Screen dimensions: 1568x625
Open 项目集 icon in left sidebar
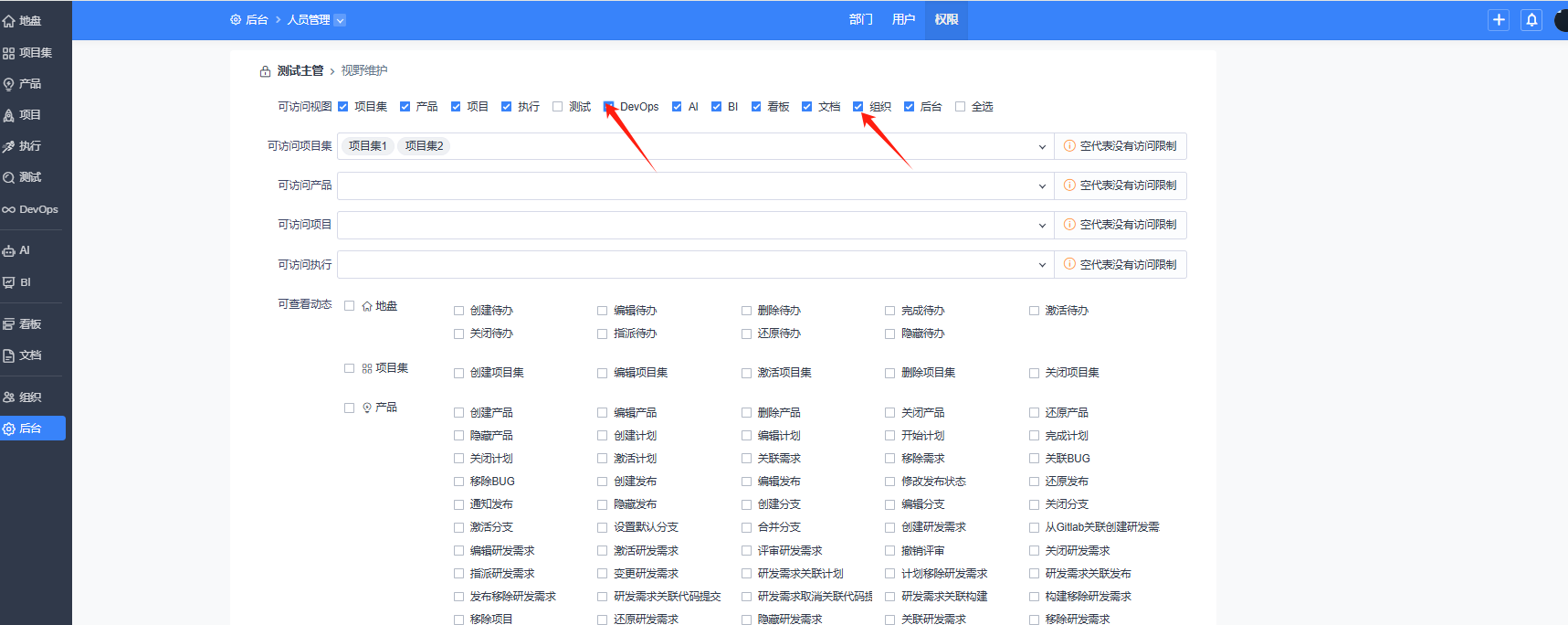pyautogui.click(x=9, y=54)
